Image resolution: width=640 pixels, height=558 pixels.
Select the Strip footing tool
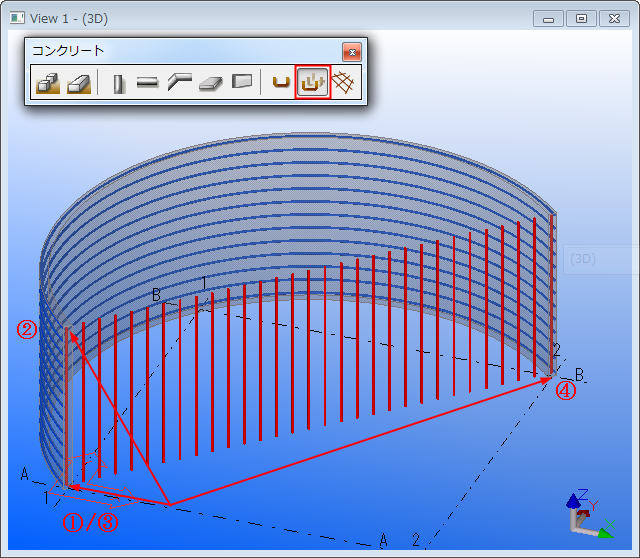click(79, 84)
